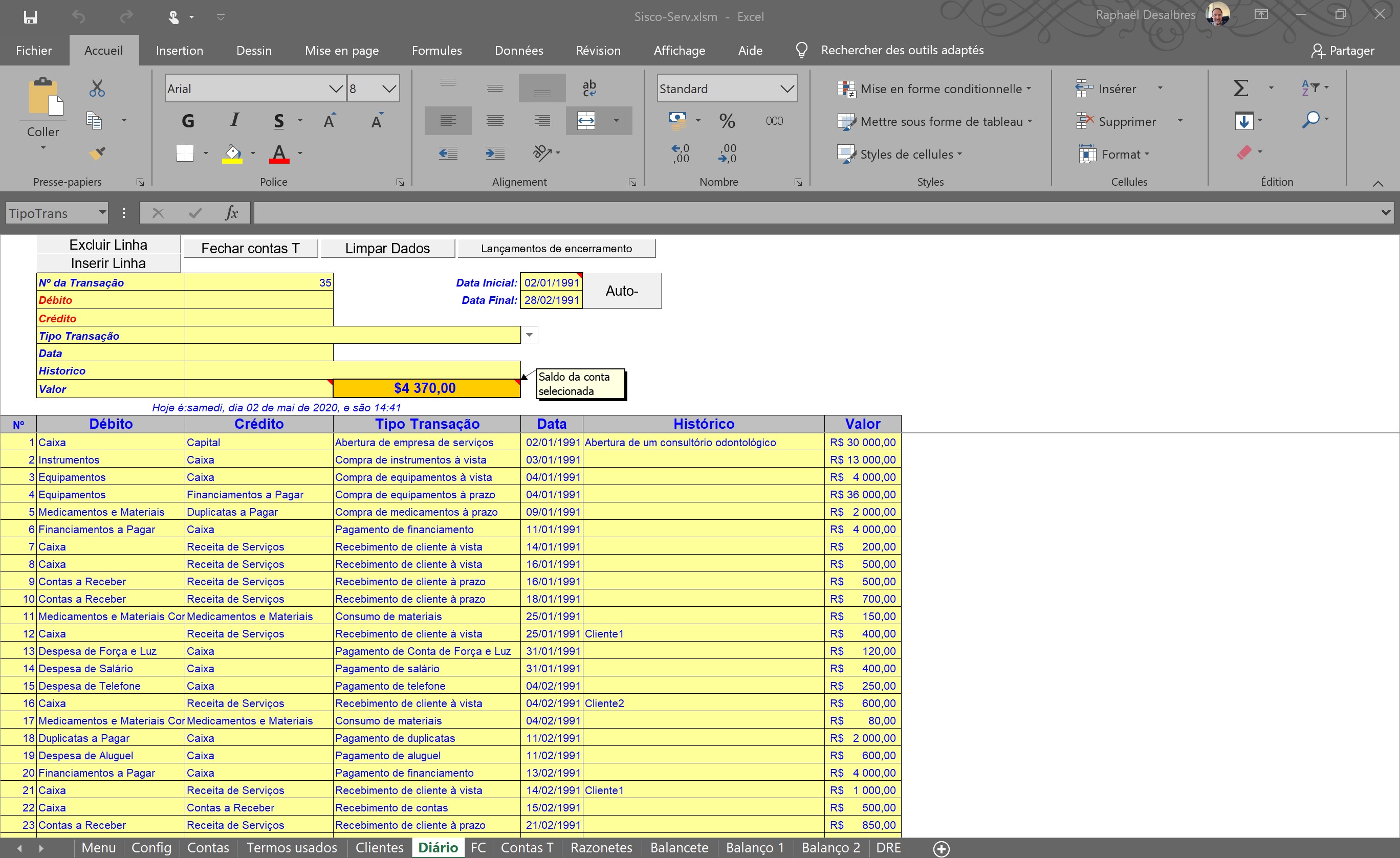The height and width of the screenshot is (858, 1400).
Task: Click the Limpar Dados button
Action: 387,248
